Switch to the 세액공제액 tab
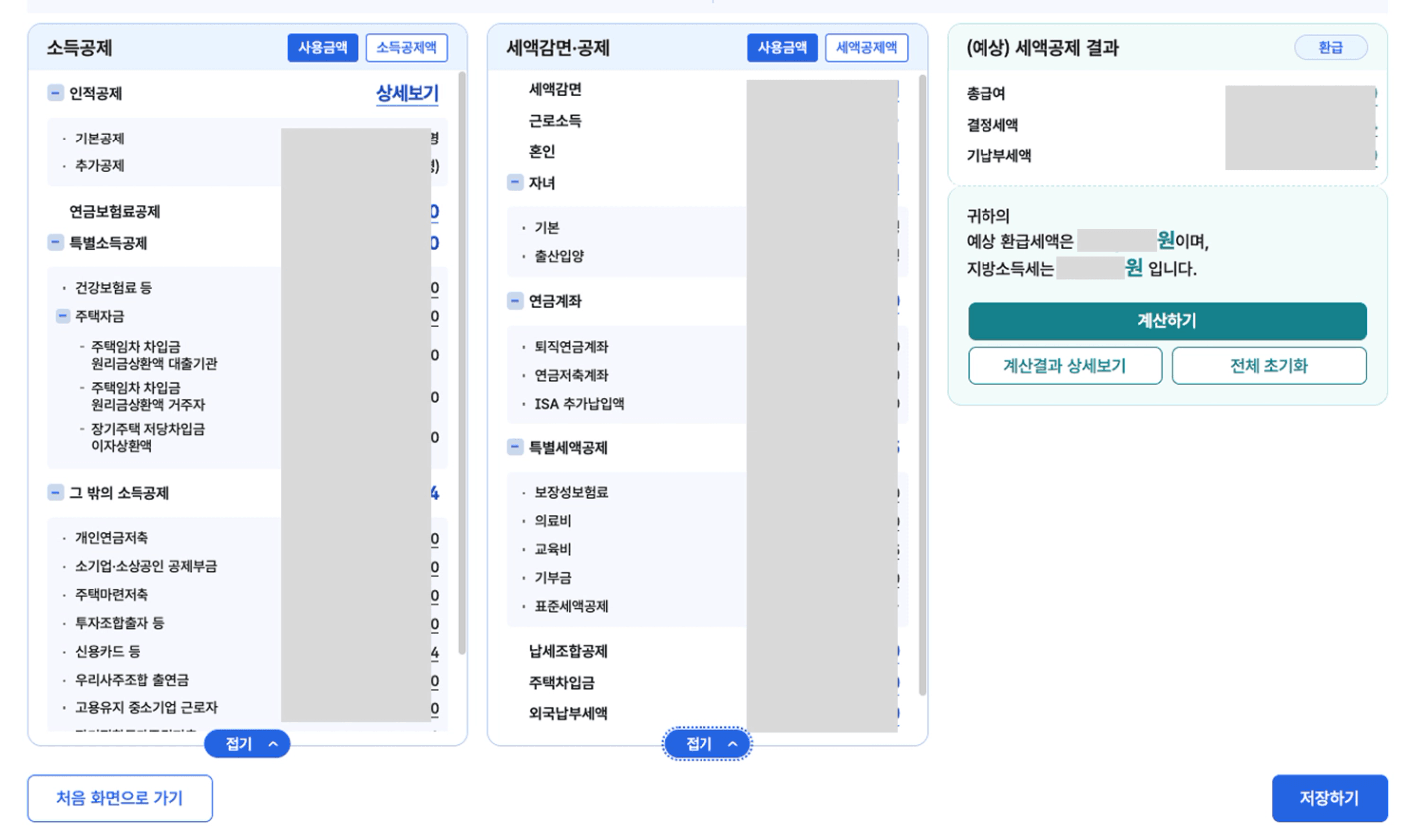1405x840 pixels. click(x=866, y=47)
